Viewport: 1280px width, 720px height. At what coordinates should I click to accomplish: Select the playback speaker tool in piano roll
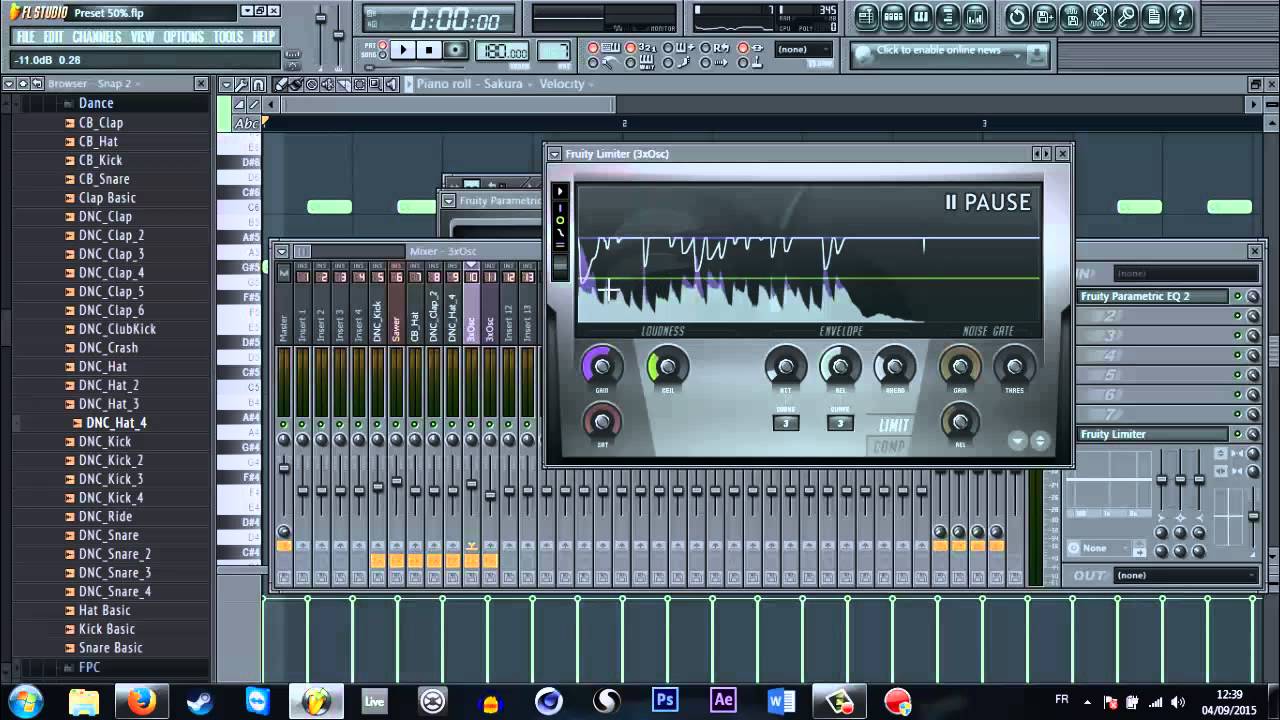[x=391, y=84]
